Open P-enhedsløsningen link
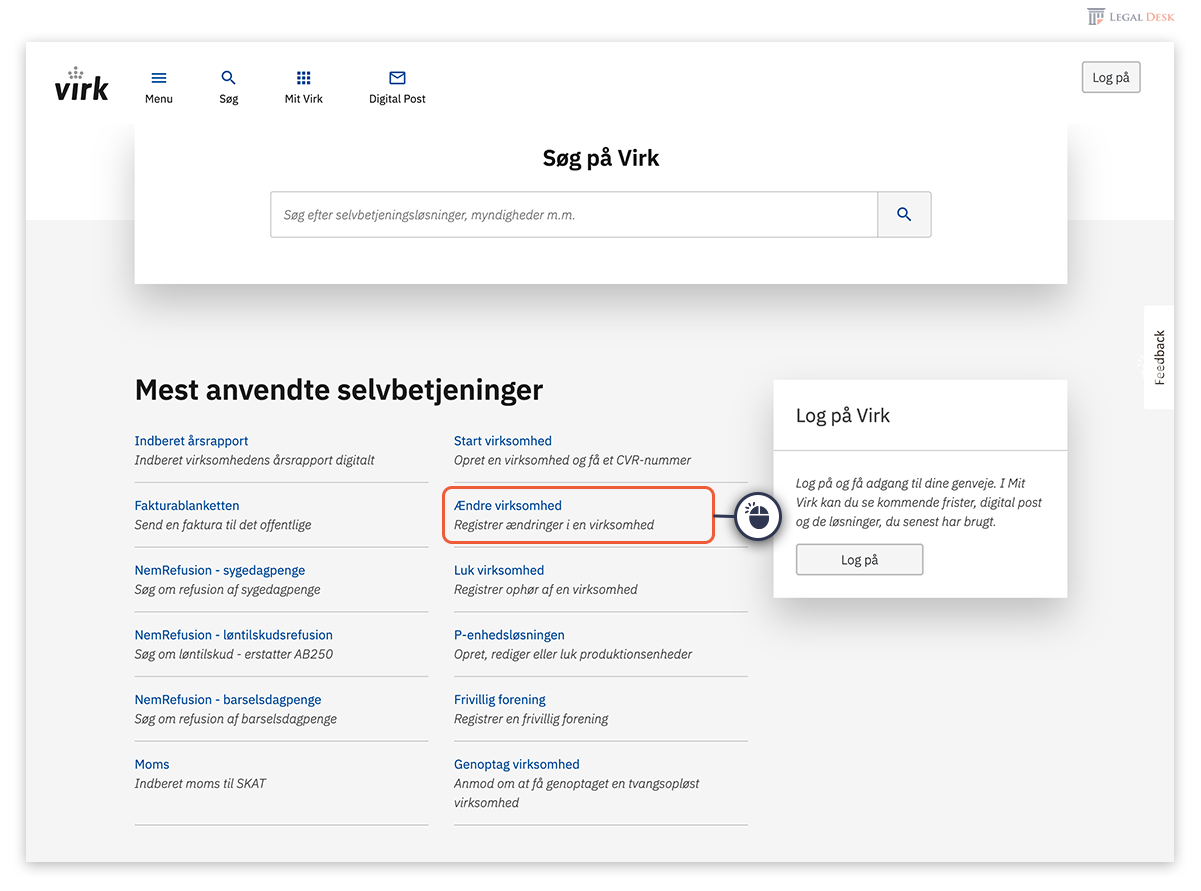The image size is (1201, 891). [x=509, y=635]
